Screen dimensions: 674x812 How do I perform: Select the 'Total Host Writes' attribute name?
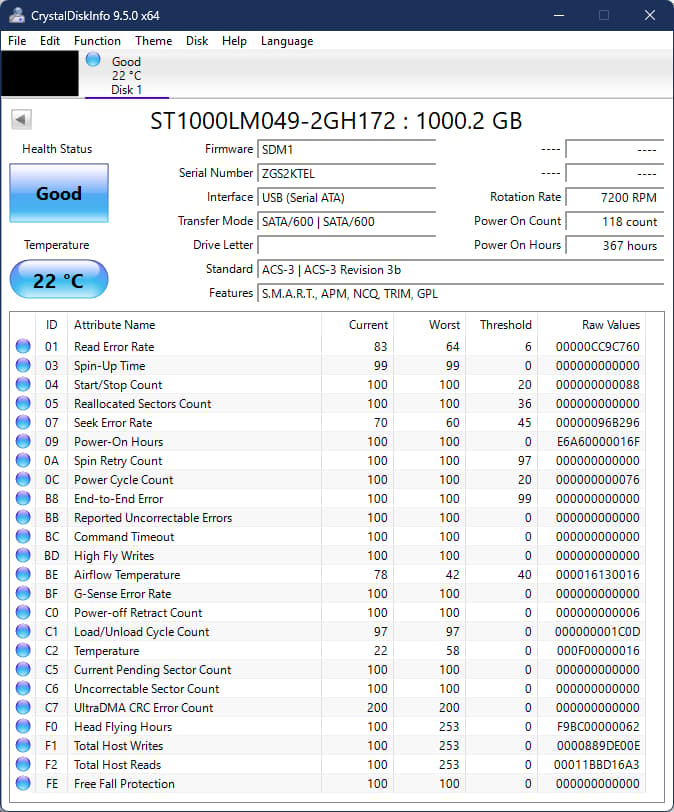tap(118, 746)
